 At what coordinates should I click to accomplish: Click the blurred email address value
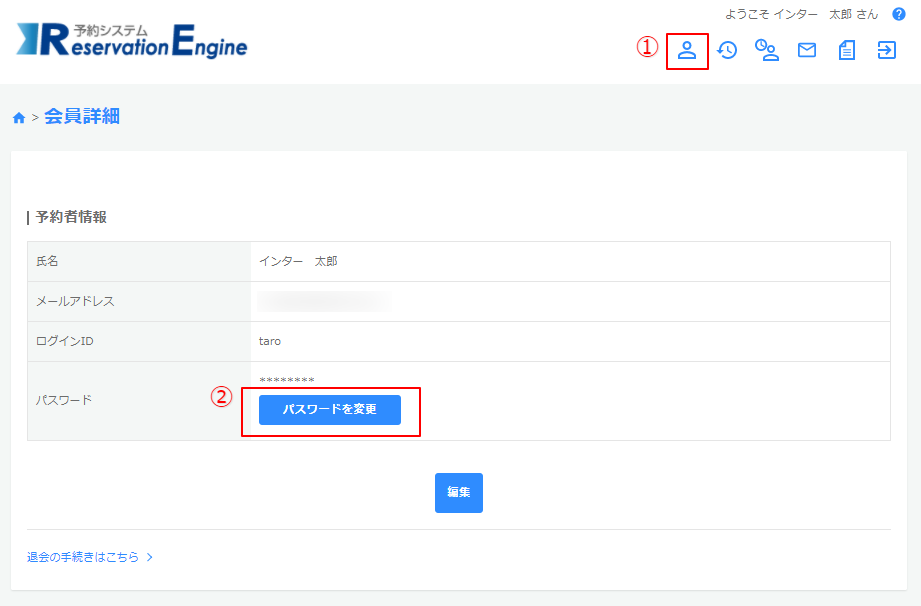[x=323, y=301]
